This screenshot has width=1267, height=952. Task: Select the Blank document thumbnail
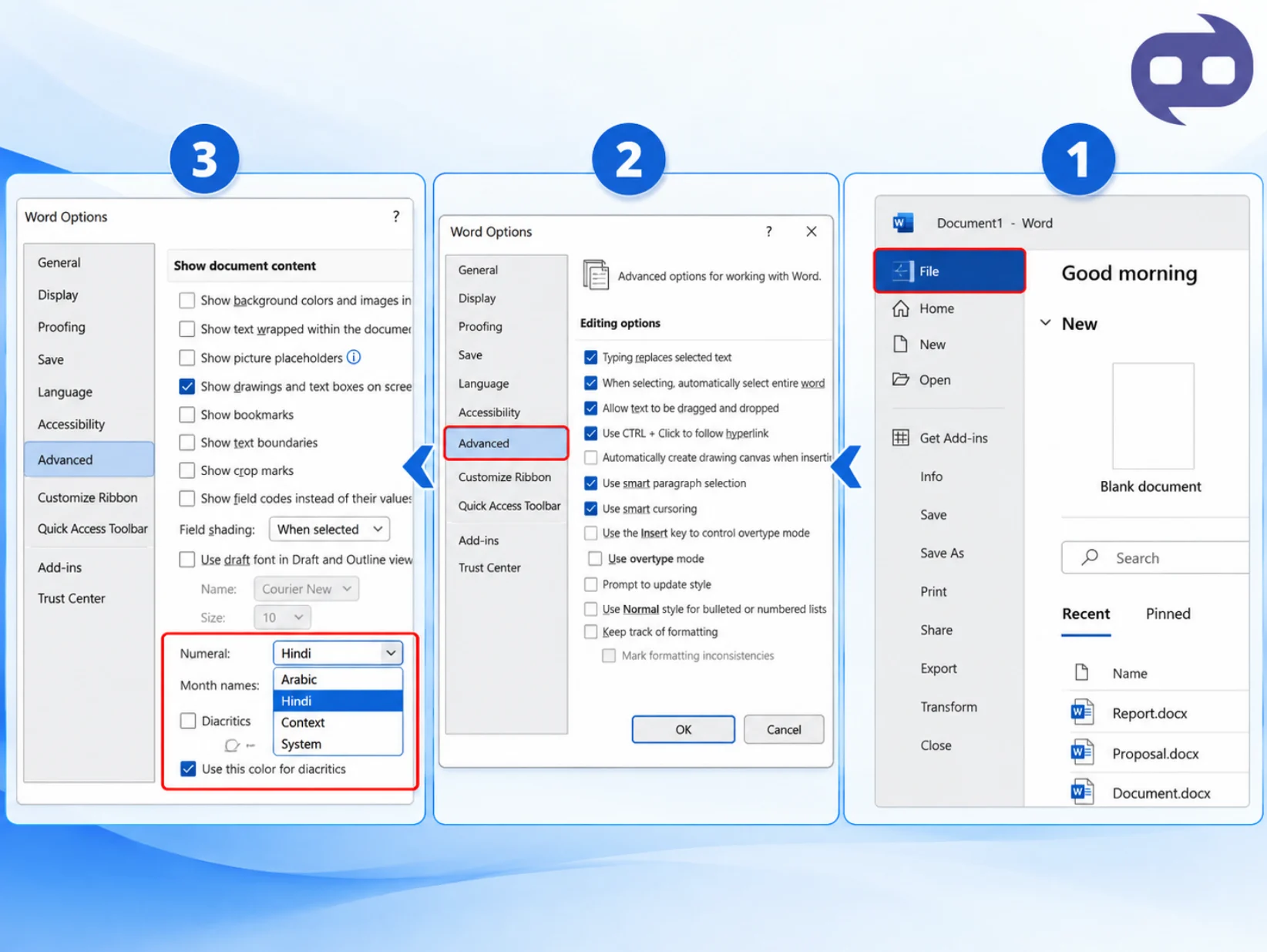(x=1153, y=416)
